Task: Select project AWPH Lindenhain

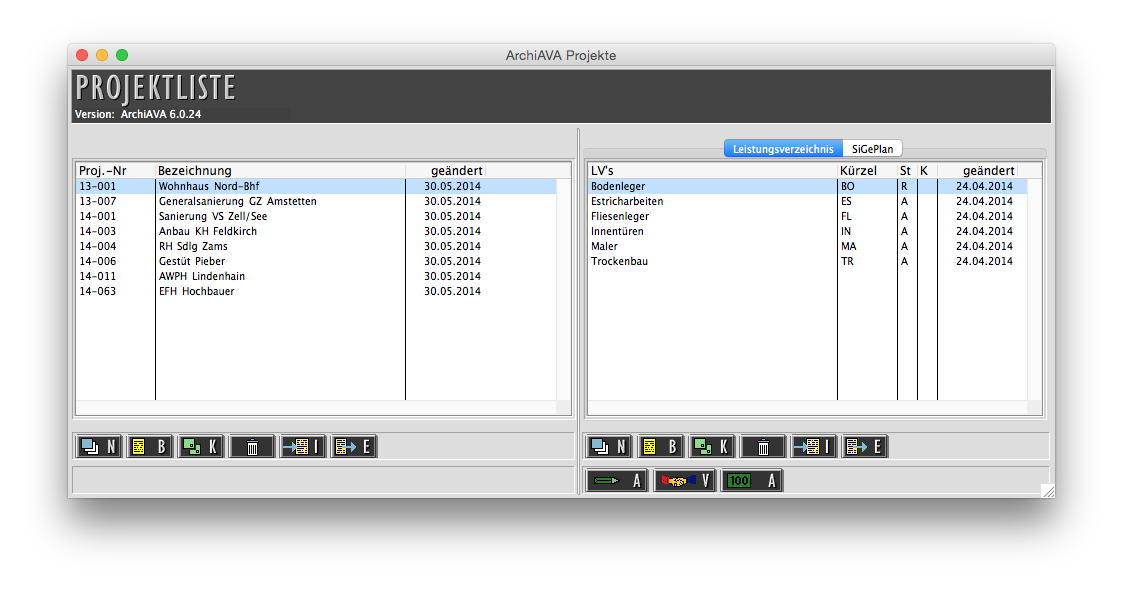Action: 316,276
